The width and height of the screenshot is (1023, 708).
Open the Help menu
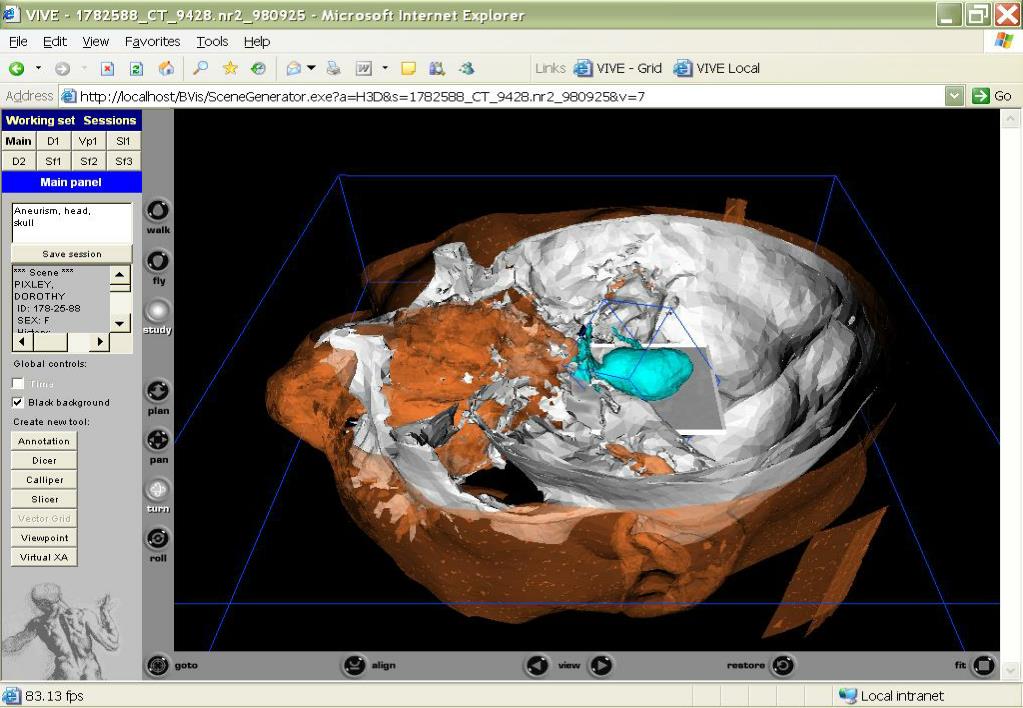(257, 42)
